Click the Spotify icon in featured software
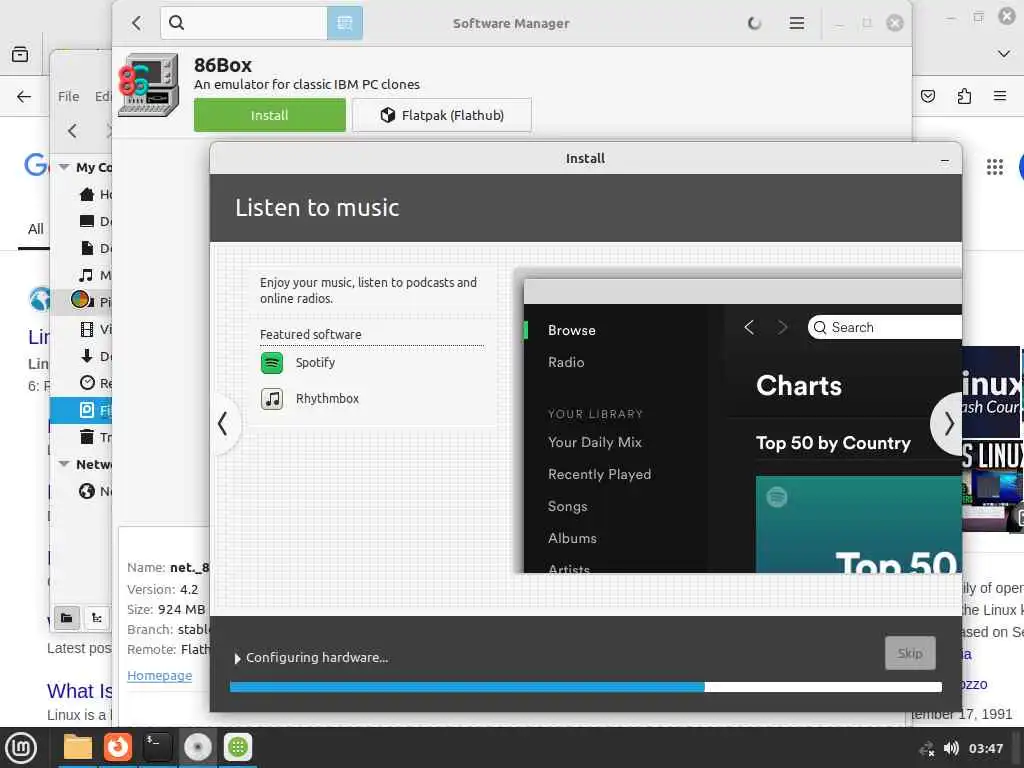 (272, 362)
